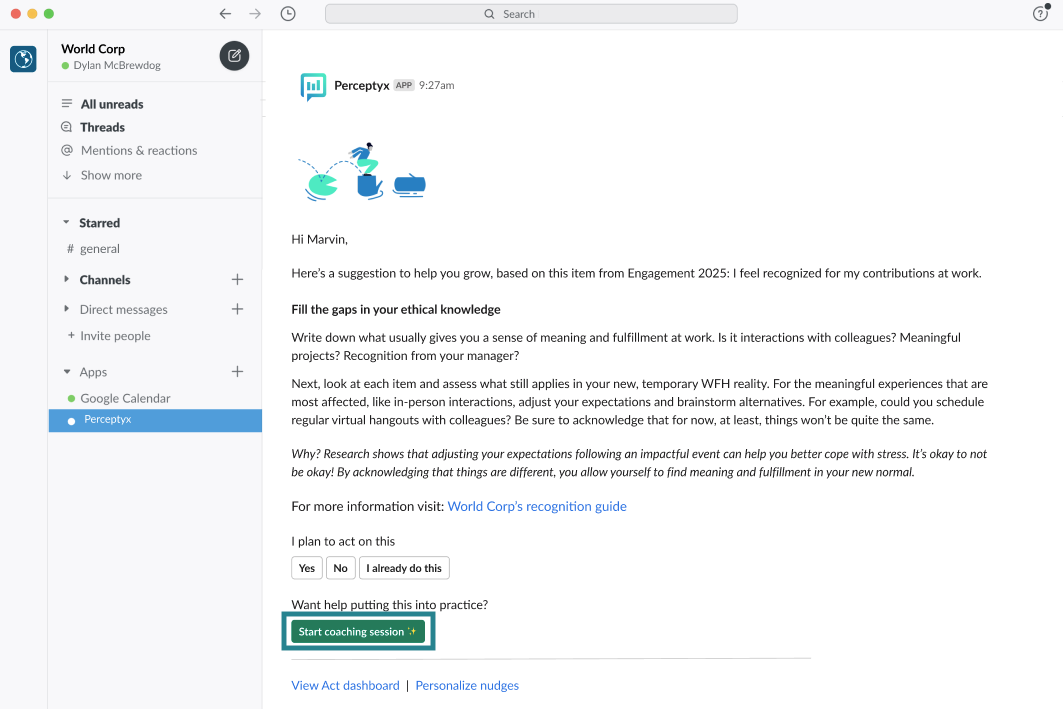Open View Act dashboard link
This screenshot has height=709, width=1063.
click(346, 685)
